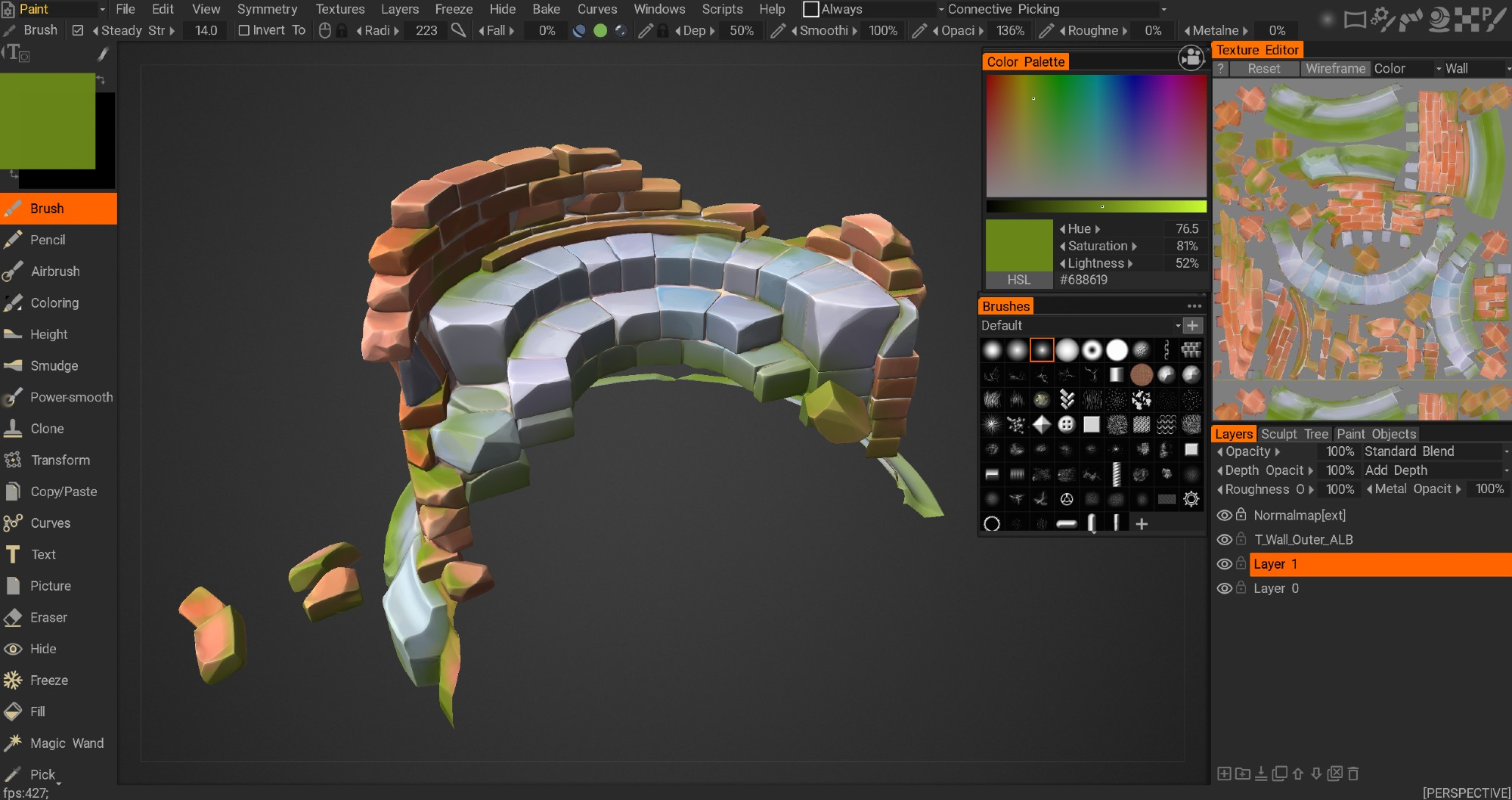Screen dimensions: 1512x800
Task: Select the Freeze tool
Action: 48,681
